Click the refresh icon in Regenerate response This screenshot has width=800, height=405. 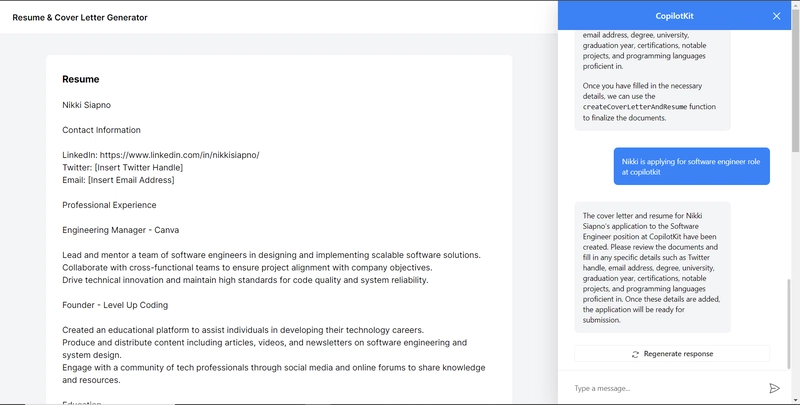[635, 354]
